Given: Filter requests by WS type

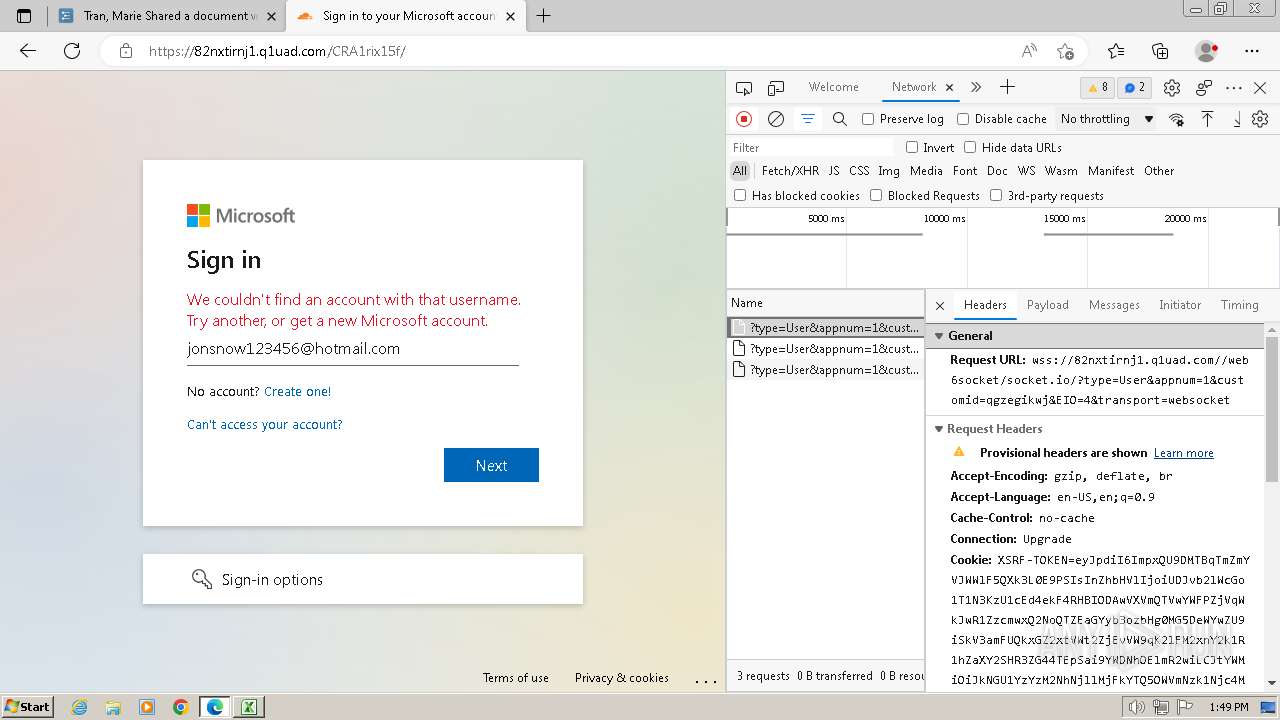Looking at the screenshot, I should point(1027,171).
